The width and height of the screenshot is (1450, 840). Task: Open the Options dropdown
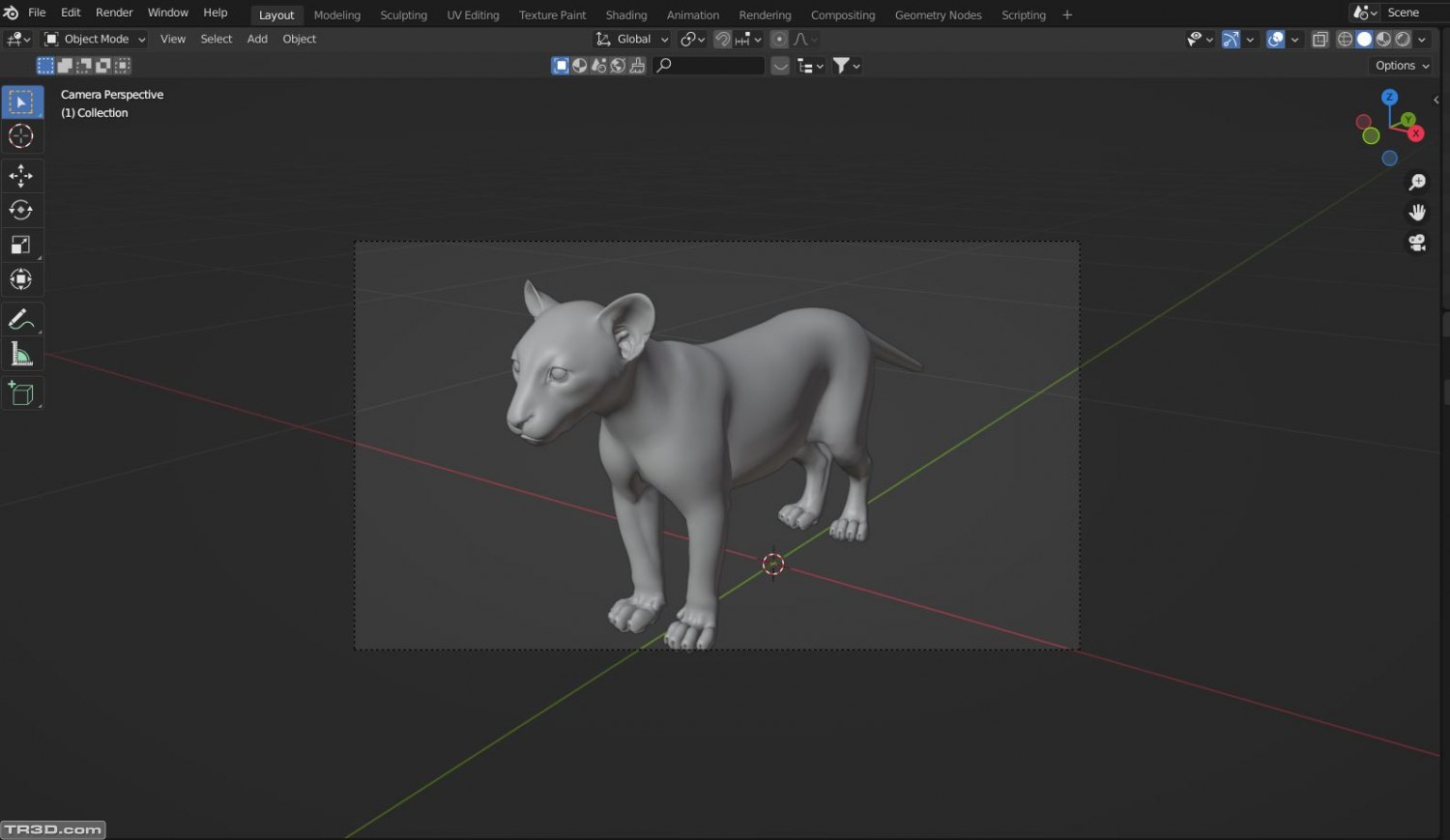point(1401,66)
